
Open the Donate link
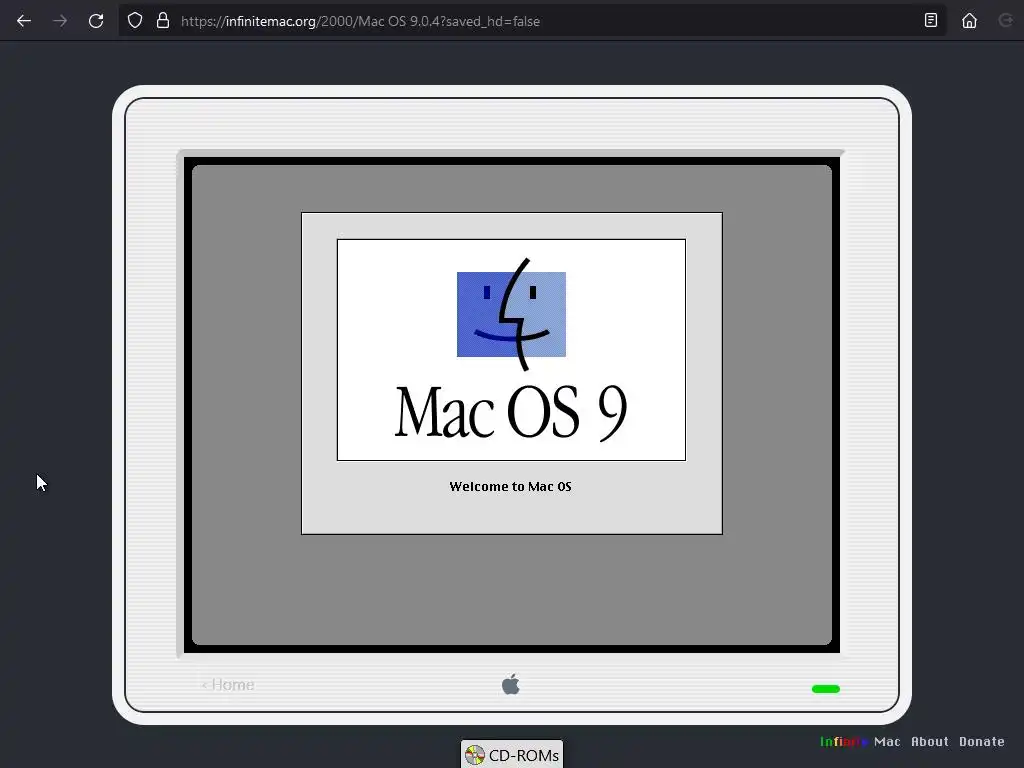click(982, 742)
